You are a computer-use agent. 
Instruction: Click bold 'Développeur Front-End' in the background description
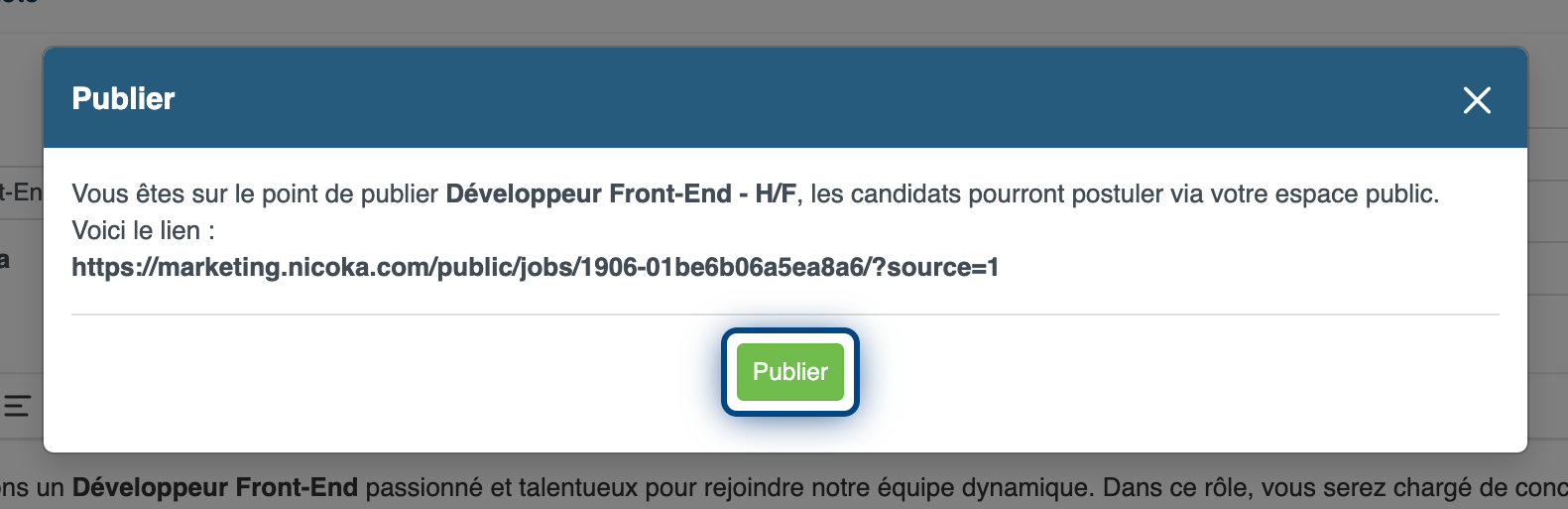point(214,488)
